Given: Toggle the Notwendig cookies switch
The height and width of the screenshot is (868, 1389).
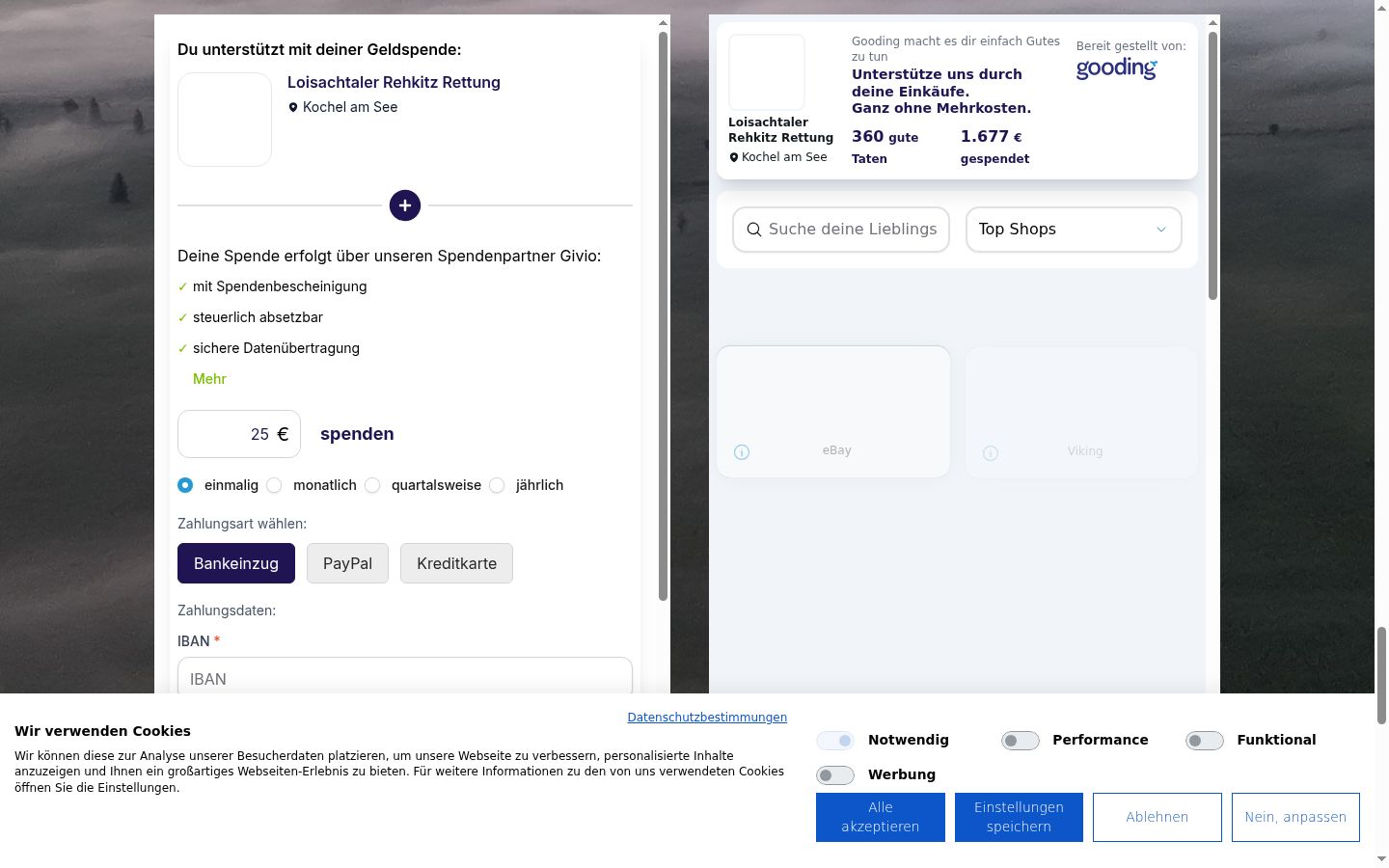Looking at the screenshot, I should (835, 741).
